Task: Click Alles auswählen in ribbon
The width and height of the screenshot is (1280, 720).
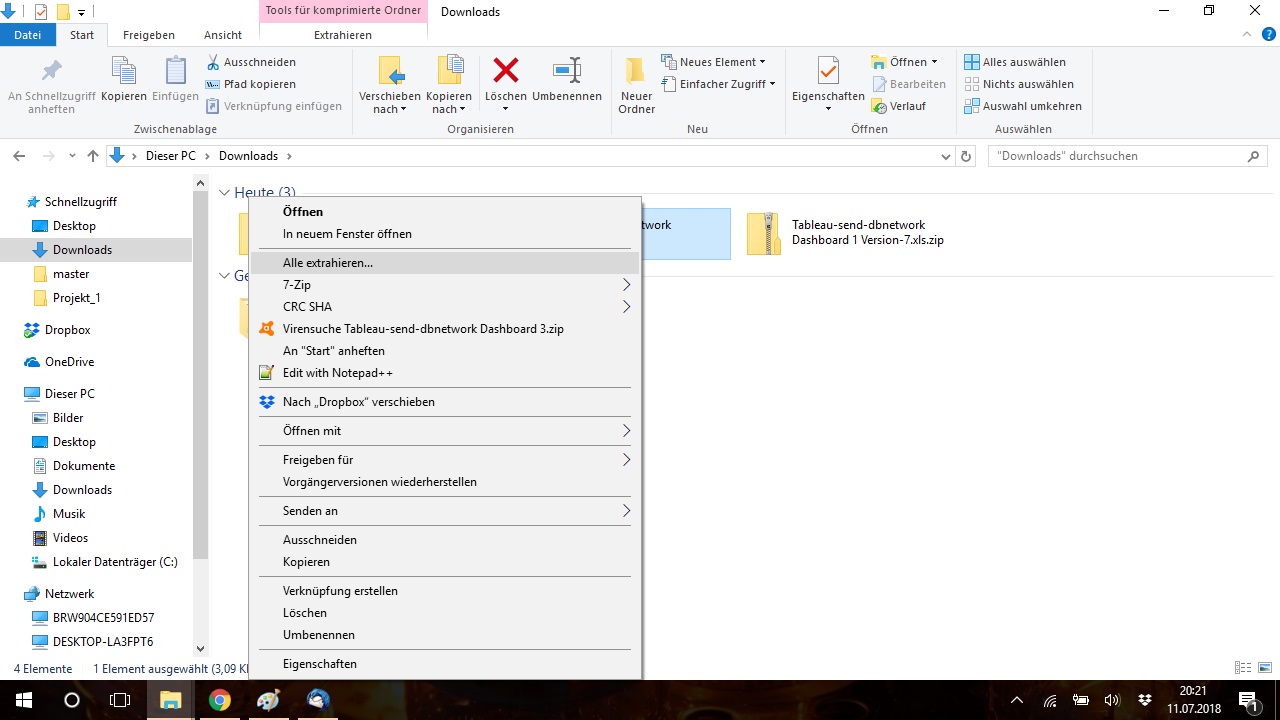Action: click(x=1023, y=62)
